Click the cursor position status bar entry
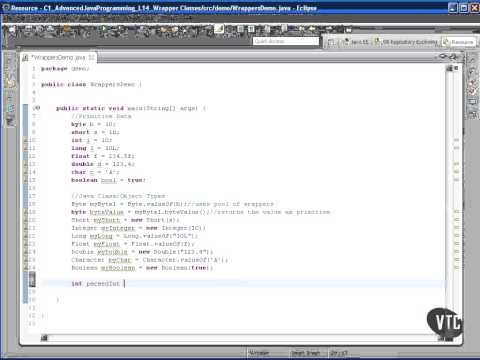The width and height of the screenshot is (480, 360). (x=339, y=353)
